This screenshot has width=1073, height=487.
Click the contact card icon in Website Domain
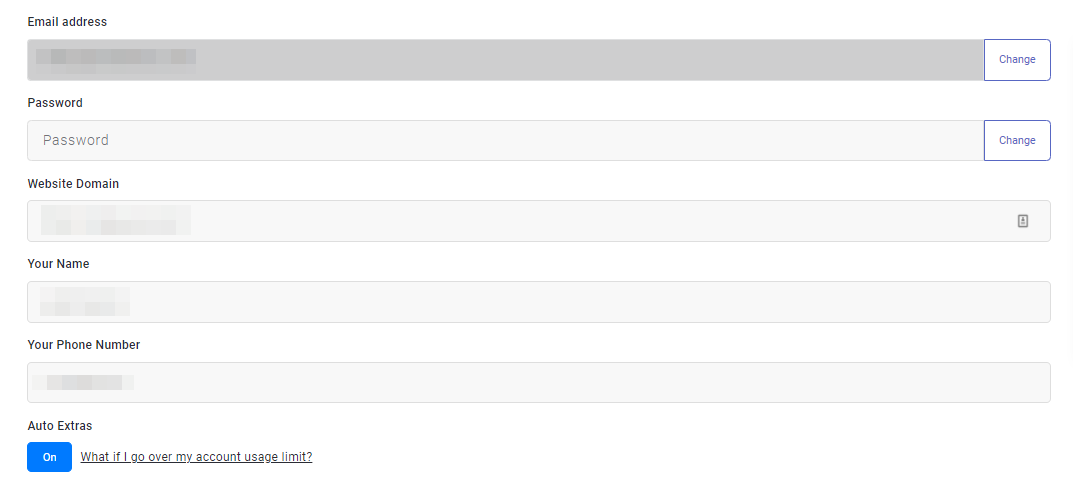[x=1023, y=221]
